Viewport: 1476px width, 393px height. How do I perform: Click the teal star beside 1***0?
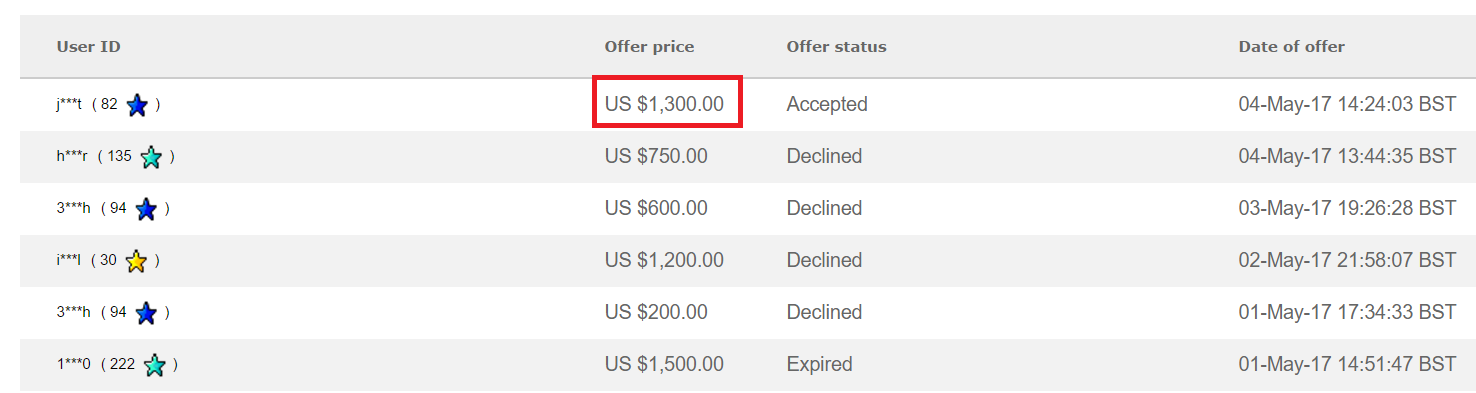click(154, 365)
